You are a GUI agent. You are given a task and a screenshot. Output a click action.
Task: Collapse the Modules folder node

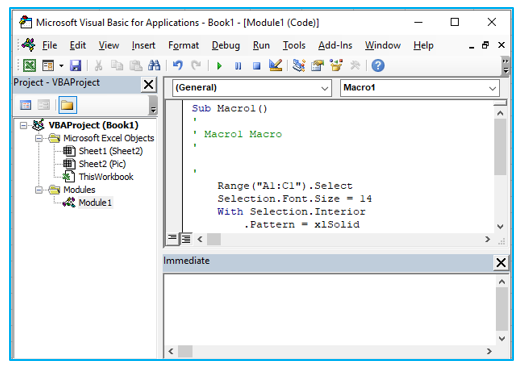coord(39,190)
